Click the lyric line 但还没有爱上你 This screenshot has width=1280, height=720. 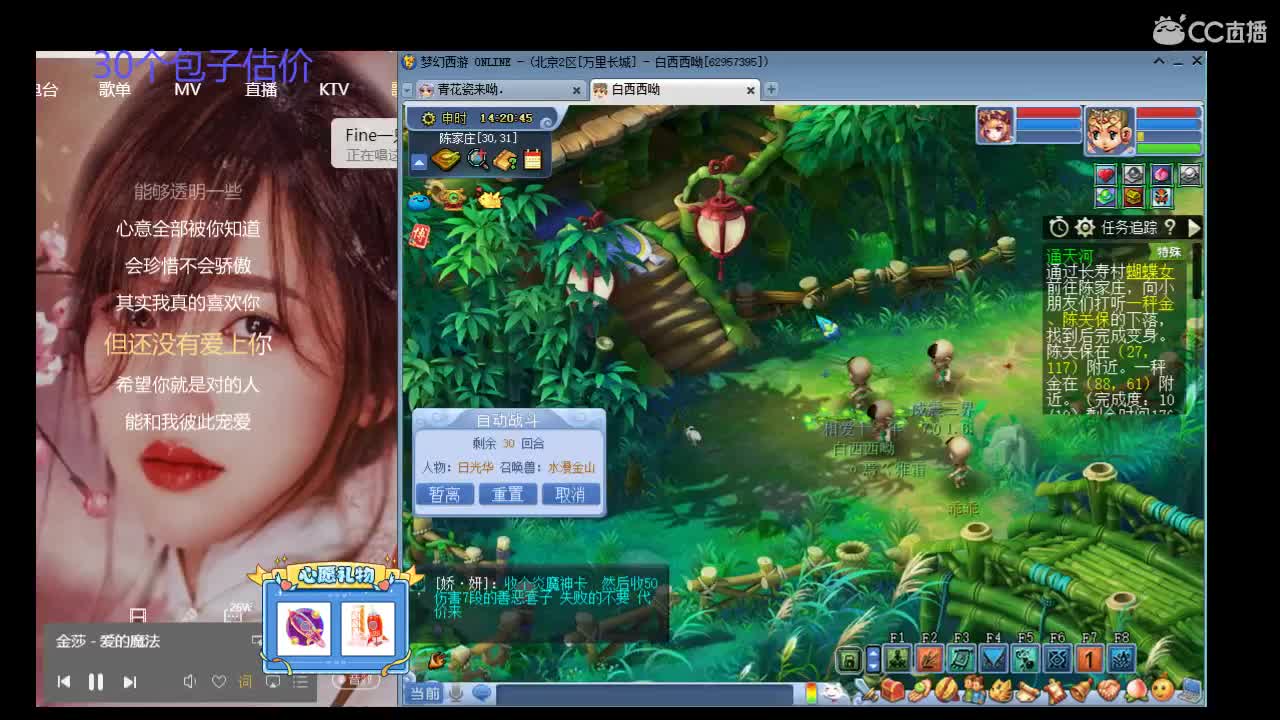click(188, 344)
